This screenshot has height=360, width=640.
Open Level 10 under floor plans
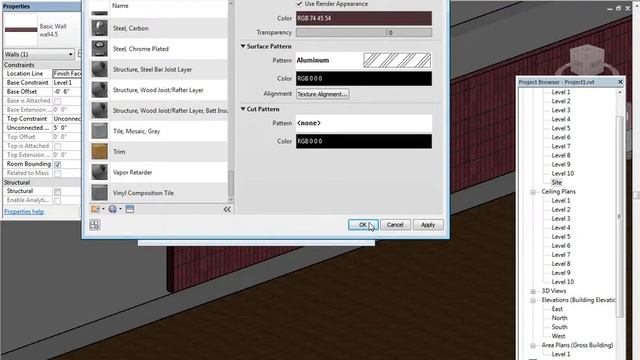click(562, 173)
